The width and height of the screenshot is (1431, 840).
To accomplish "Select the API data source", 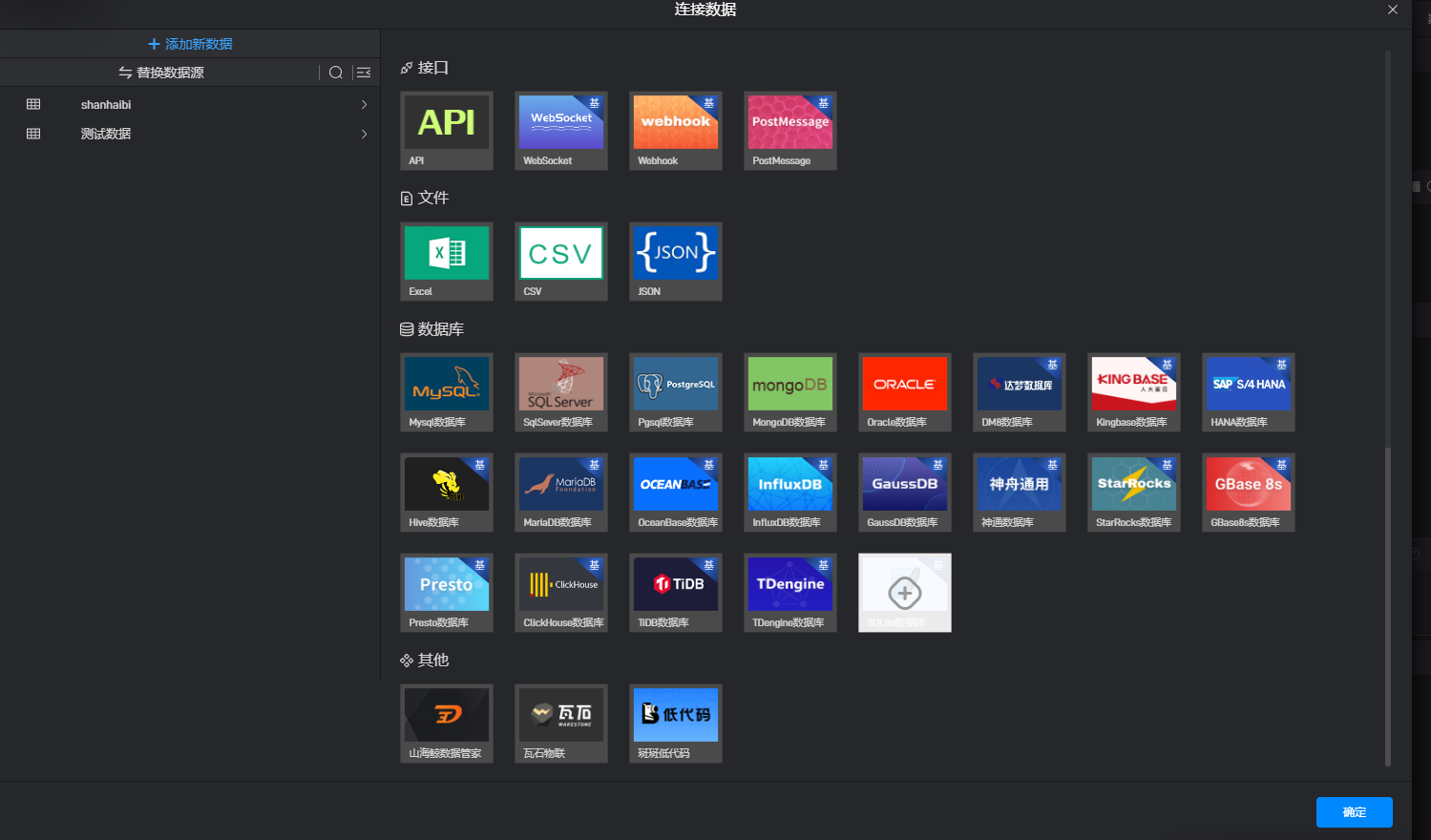I will 447,131.
